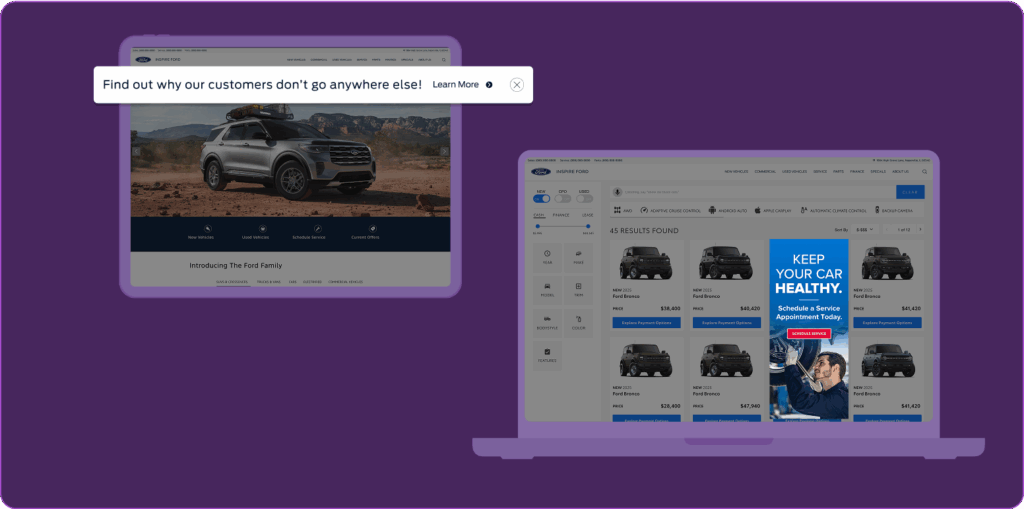The width and height of the screenshot is (1024, 509).
Task: Go to previous results page arrow
Action: (x=888, y=229)
